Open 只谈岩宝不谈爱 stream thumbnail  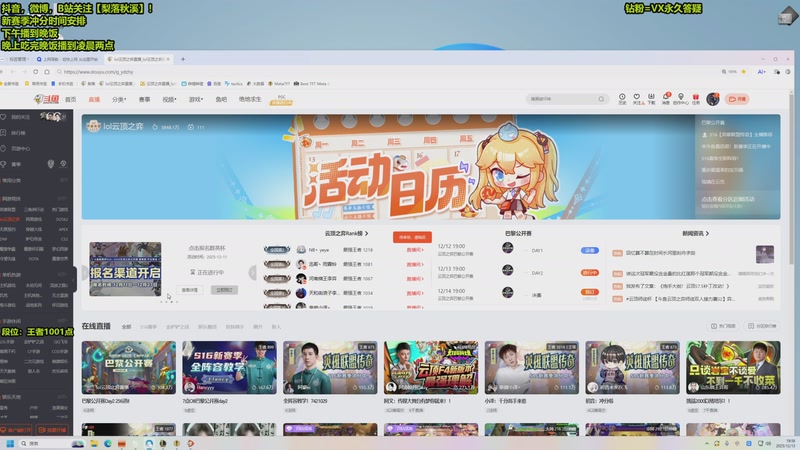pyautogui.click(x=733, y=367)
